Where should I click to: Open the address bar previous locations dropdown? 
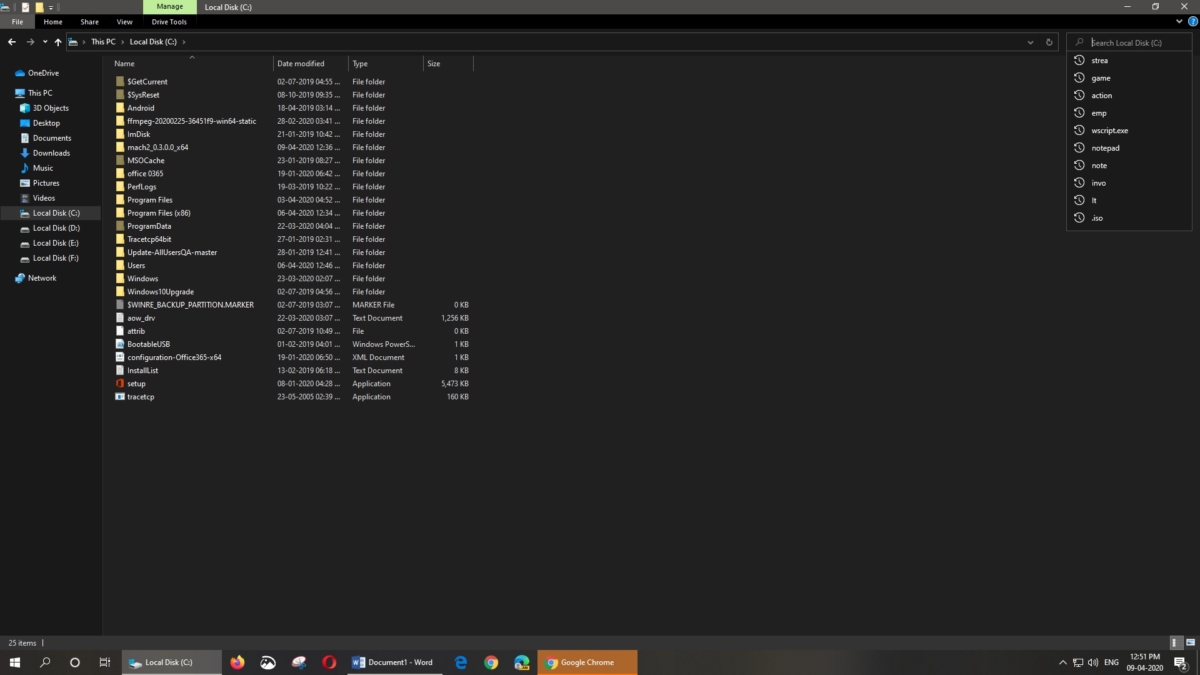point(1030,42)
